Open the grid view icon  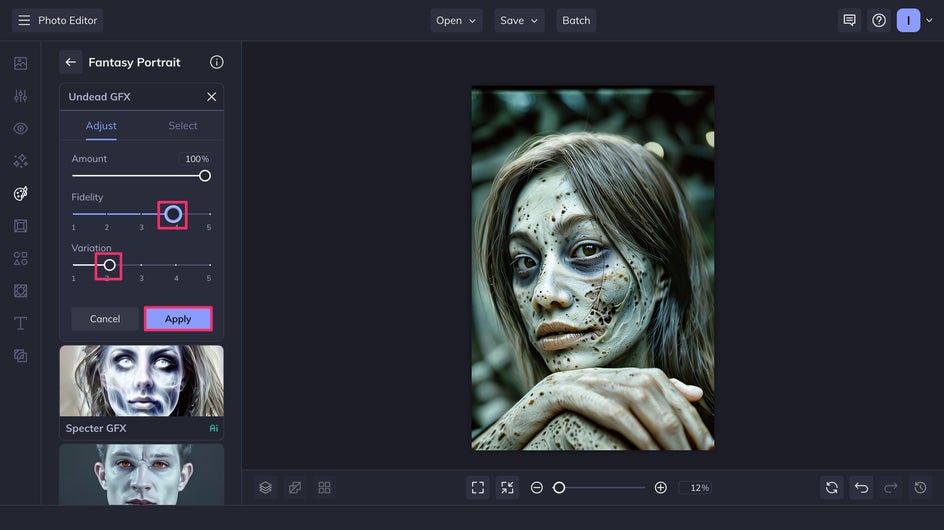[x=324, y=487]
